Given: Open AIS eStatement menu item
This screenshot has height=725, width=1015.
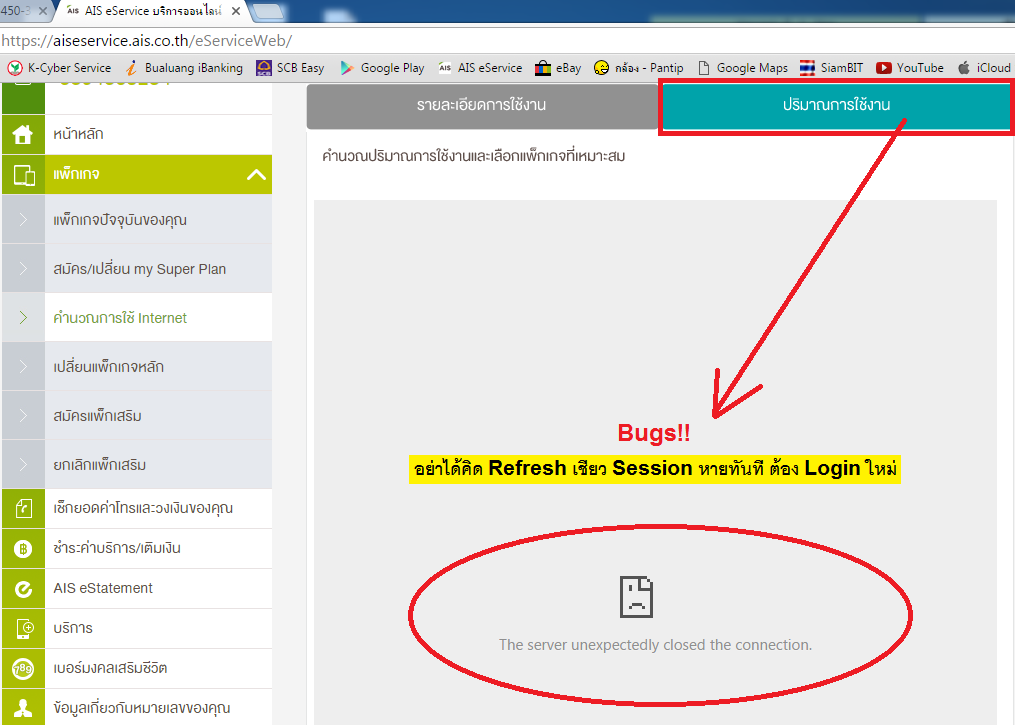Looking at the screenshot, I should tap(137, 589).
